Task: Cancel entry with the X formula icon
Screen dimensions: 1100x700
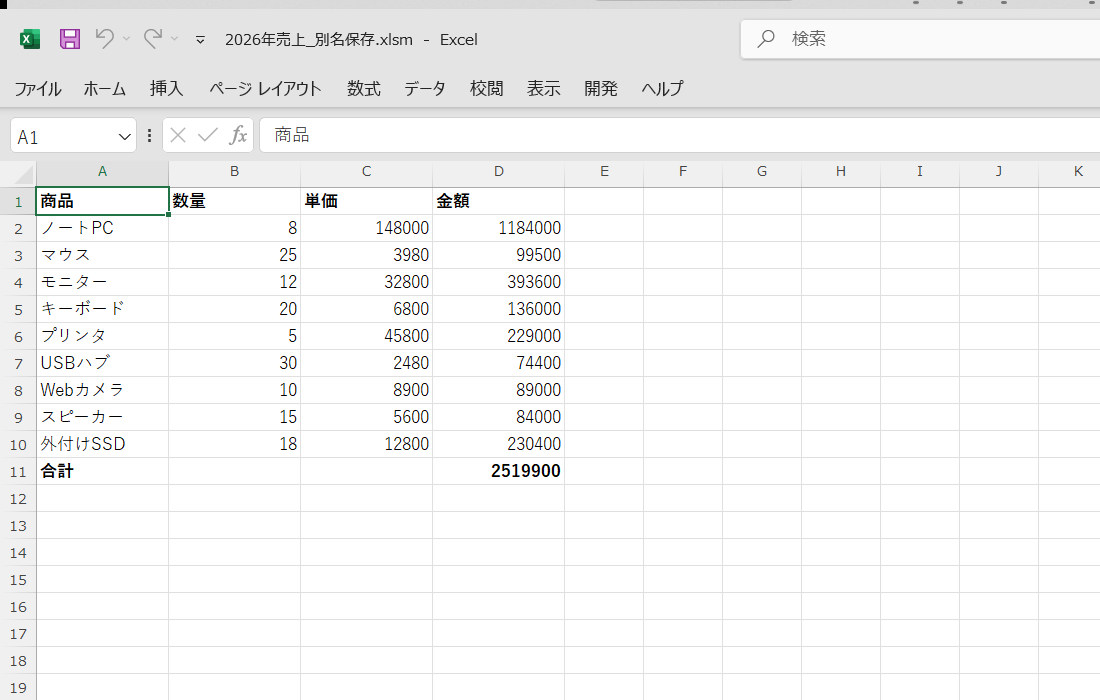Action: [178, 135]
